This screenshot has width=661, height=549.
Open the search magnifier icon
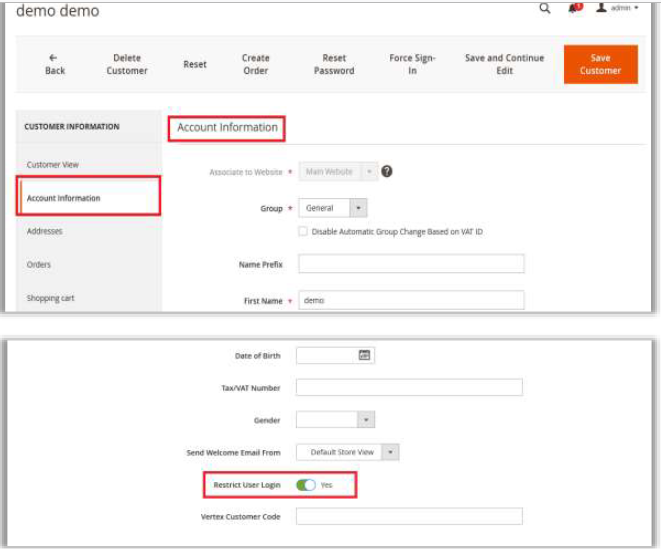coord(545,8)
